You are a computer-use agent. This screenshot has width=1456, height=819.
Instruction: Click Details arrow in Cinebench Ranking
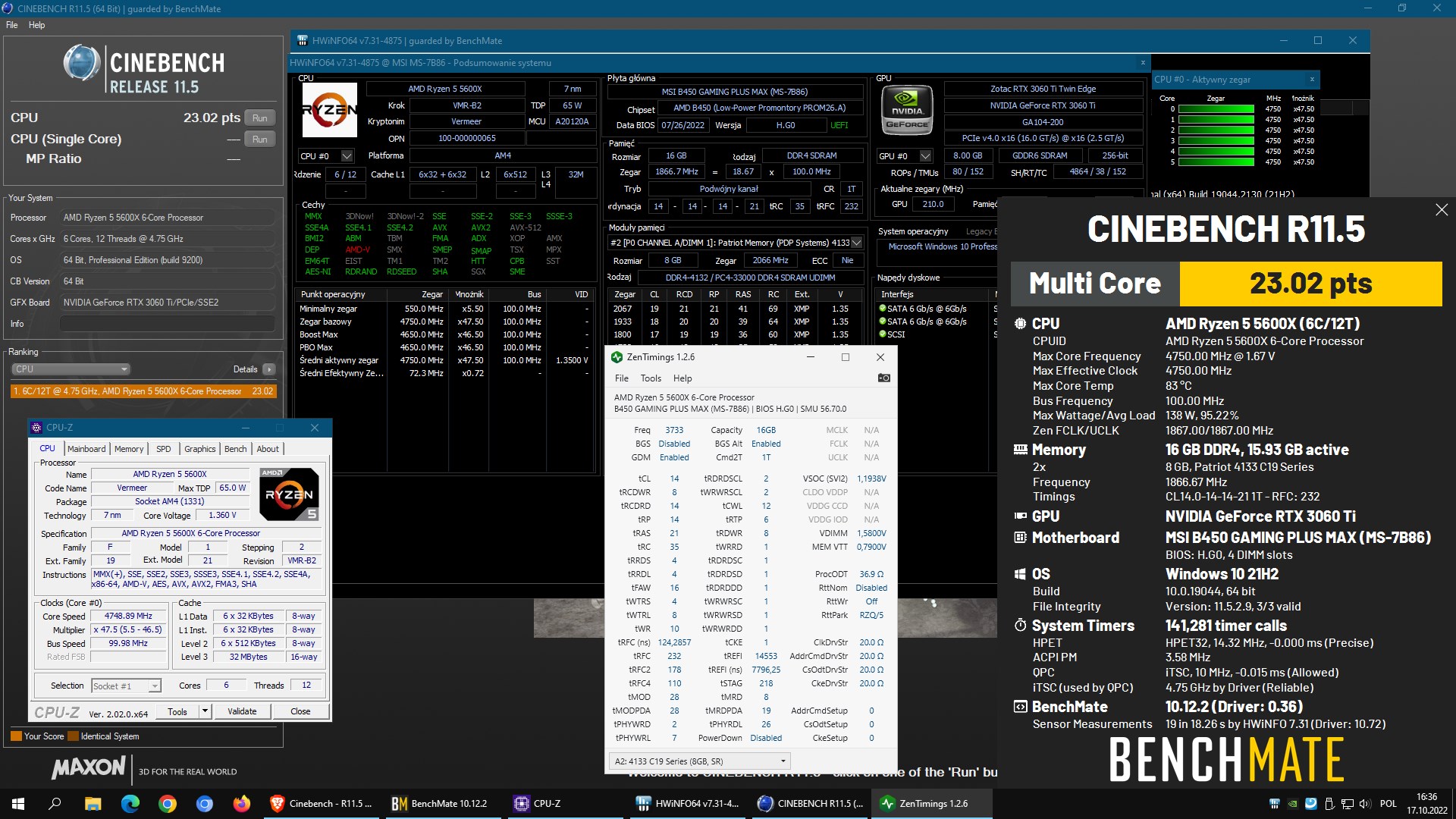[269, 369]
